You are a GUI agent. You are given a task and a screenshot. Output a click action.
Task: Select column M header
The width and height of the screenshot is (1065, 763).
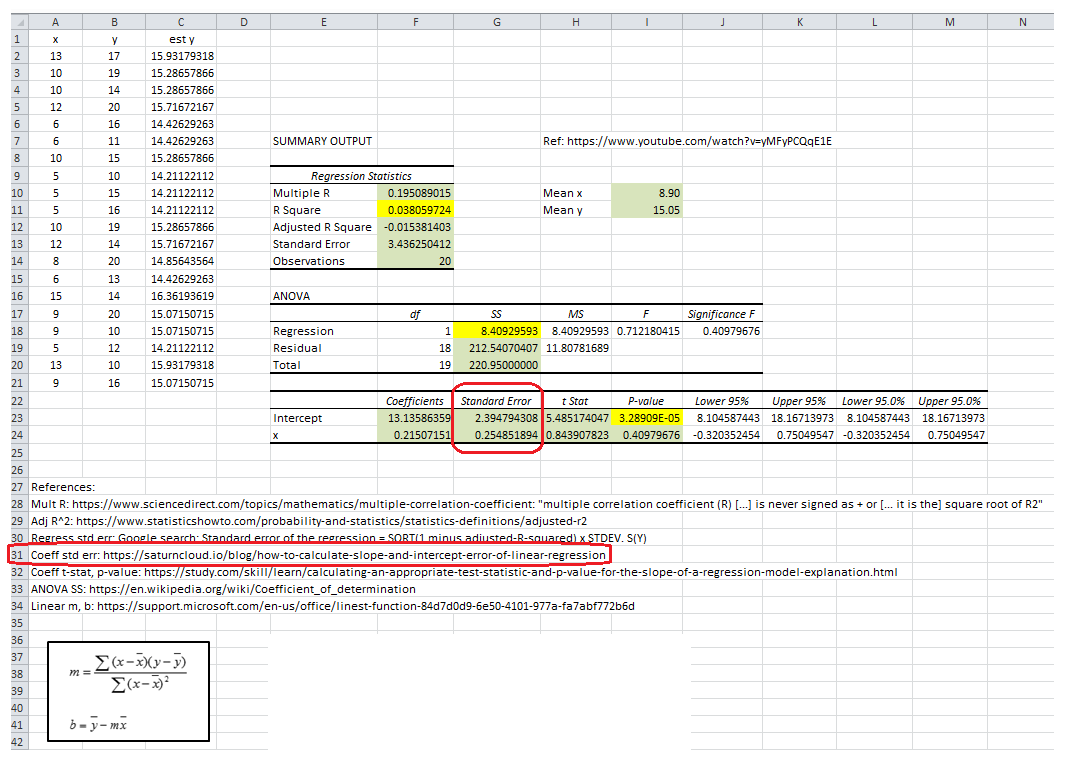pos(950,22)
